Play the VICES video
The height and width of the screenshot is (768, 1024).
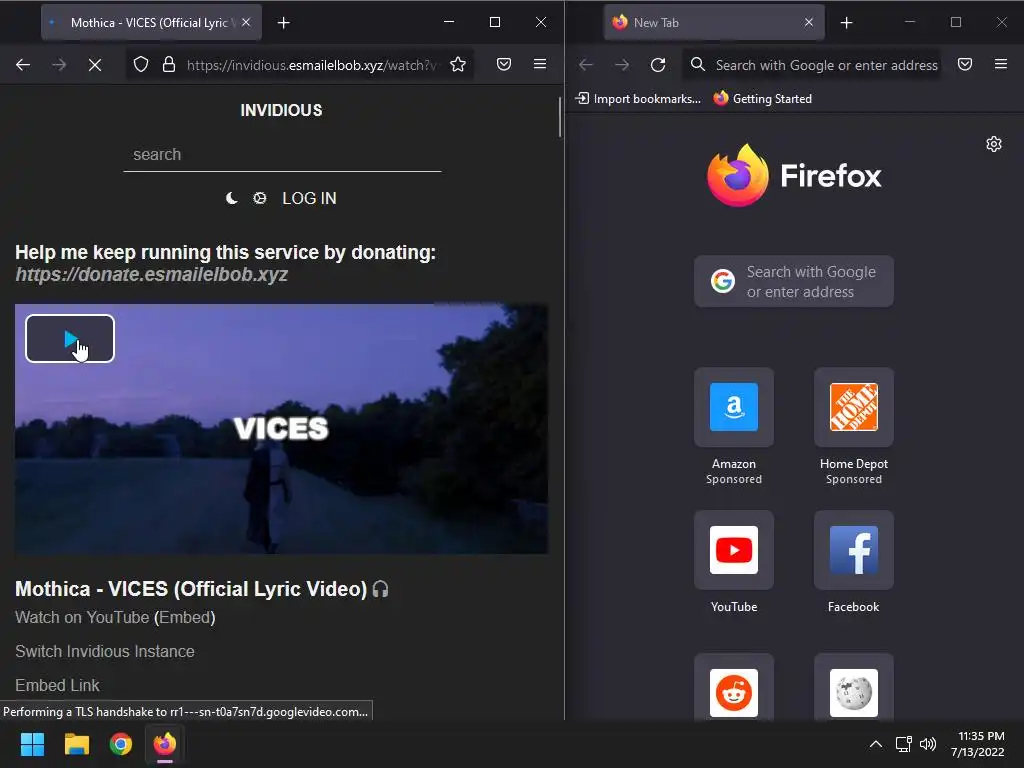tap(70, 338)
